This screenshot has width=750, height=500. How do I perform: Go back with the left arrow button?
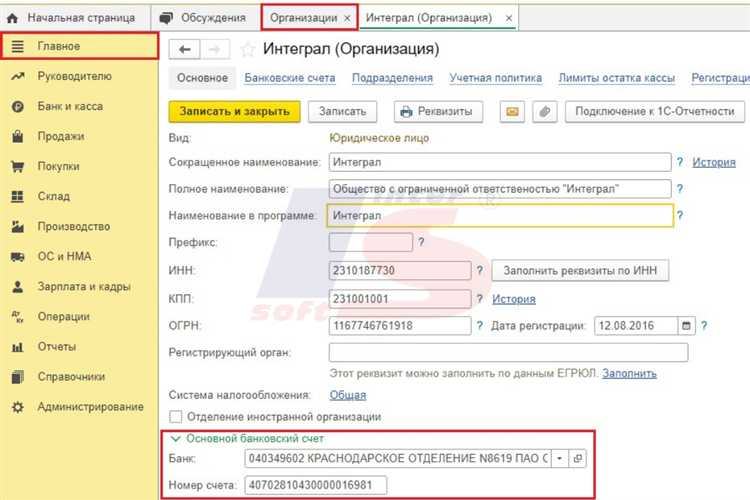pos(184,49)
